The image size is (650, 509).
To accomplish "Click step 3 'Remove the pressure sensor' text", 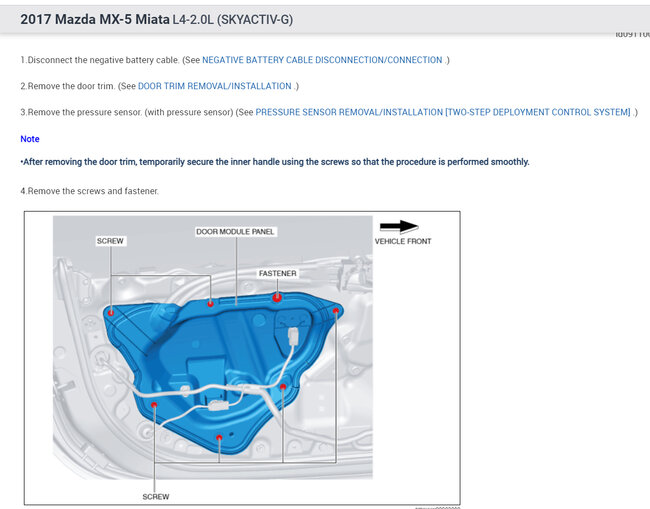I will (81, 112).
